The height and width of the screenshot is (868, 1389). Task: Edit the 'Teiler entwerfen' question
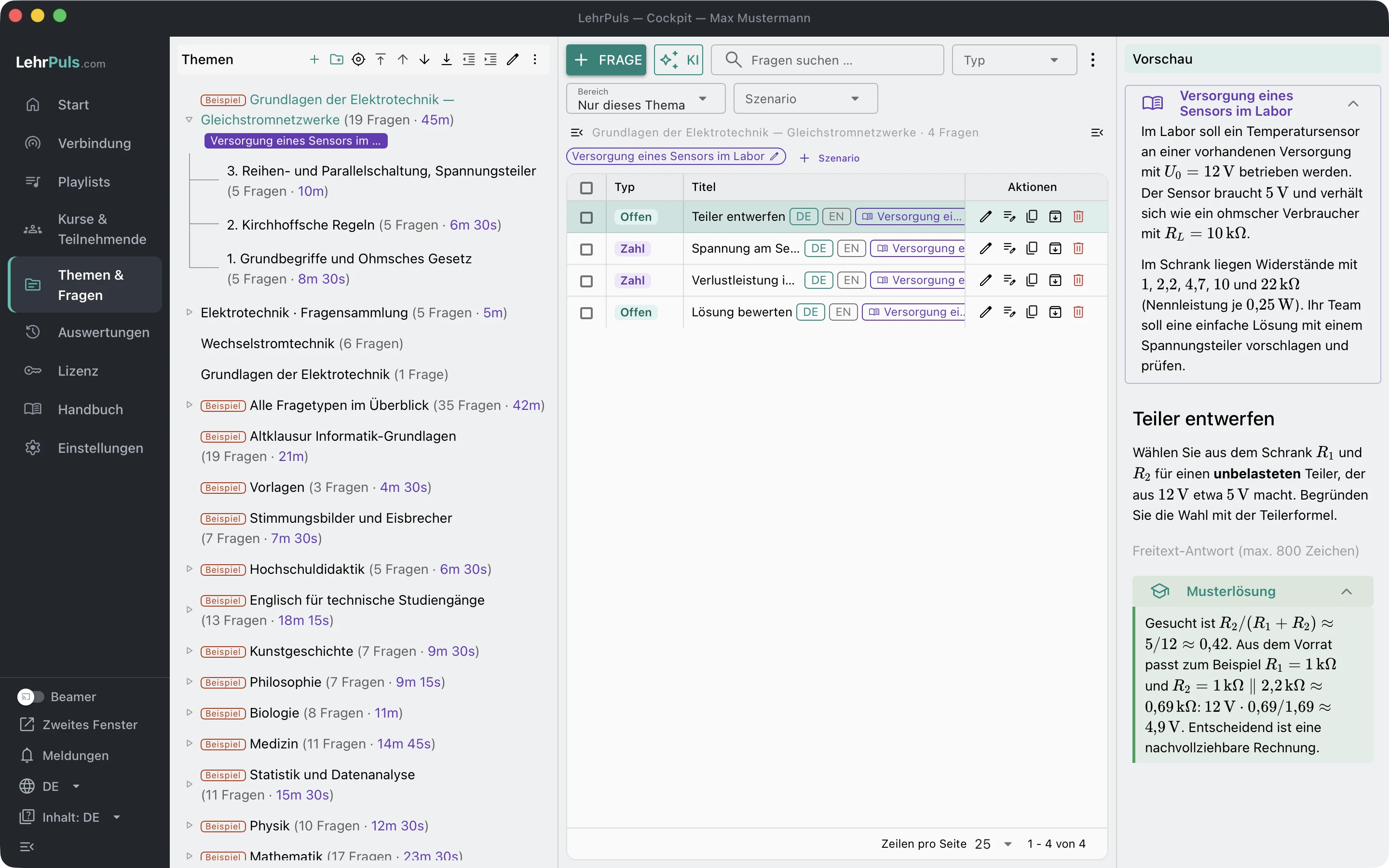985,217
